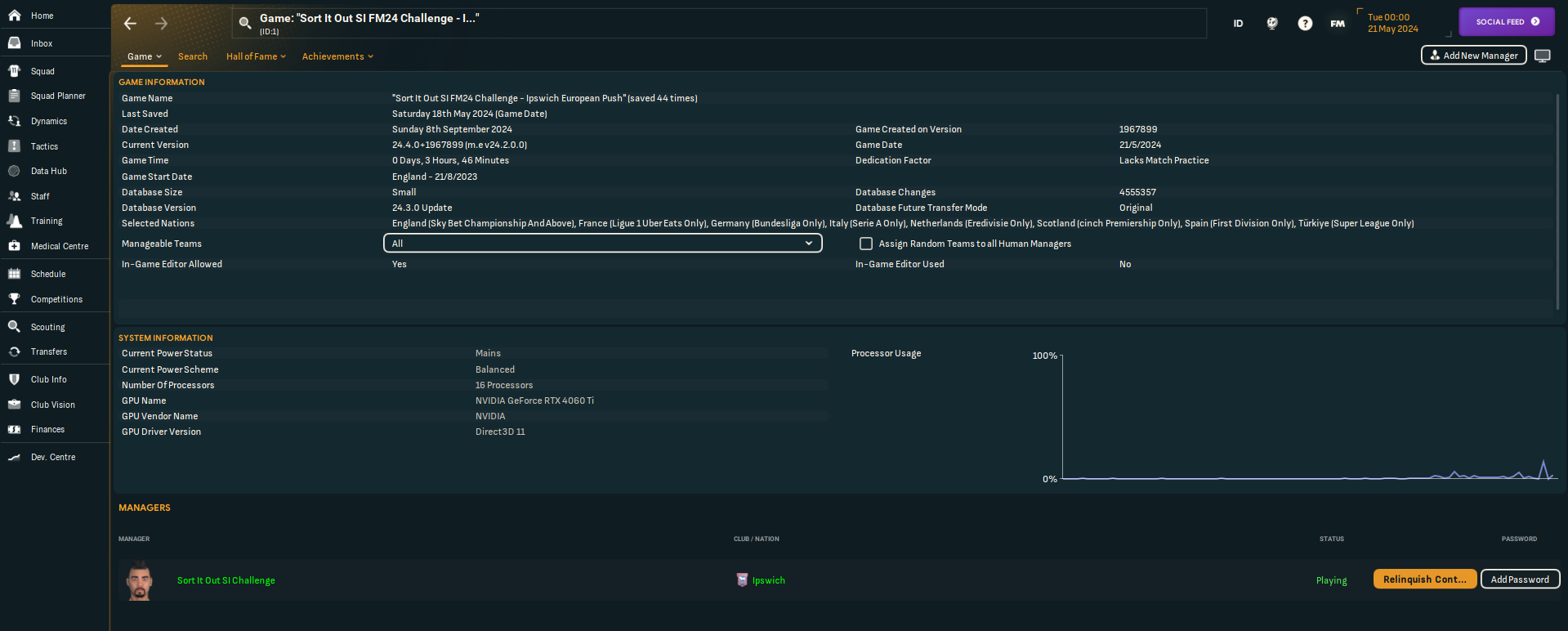
Task: Expand the Game menu dropdown
Action: coord(144,56)
